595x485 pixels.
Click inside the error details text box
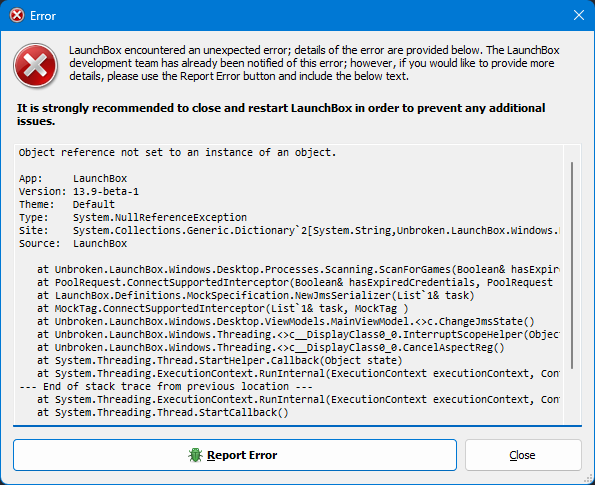click(x=288, y=285)
